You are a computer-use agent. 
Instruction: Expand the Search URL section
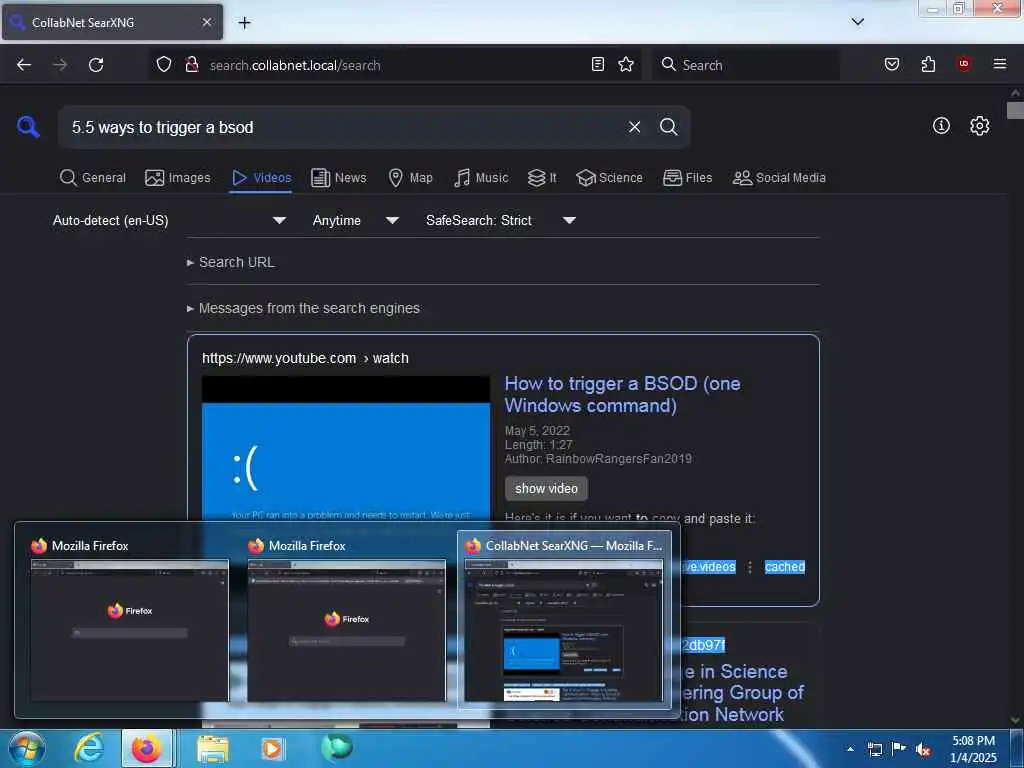[x=231, y=262]
